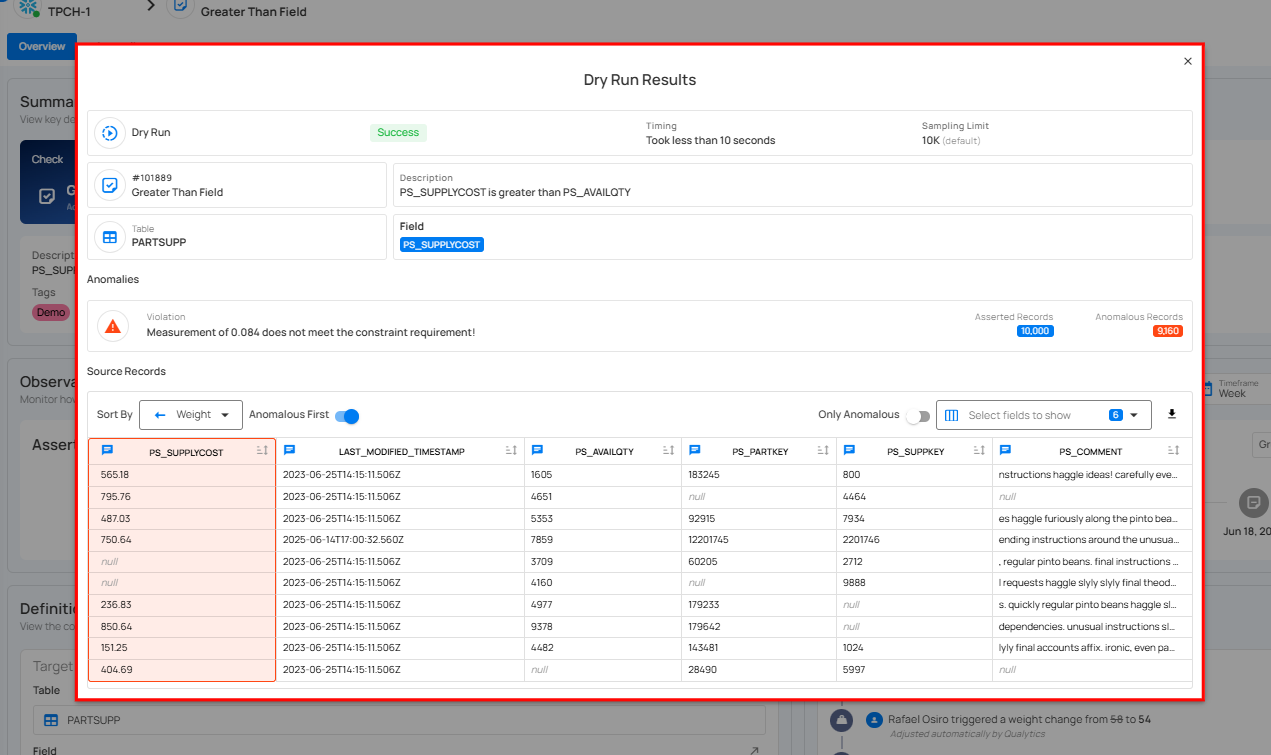This screenshot has width=1271, height=755.
Task: Click the PARTSUPP table icon
Action: point(109,237)
